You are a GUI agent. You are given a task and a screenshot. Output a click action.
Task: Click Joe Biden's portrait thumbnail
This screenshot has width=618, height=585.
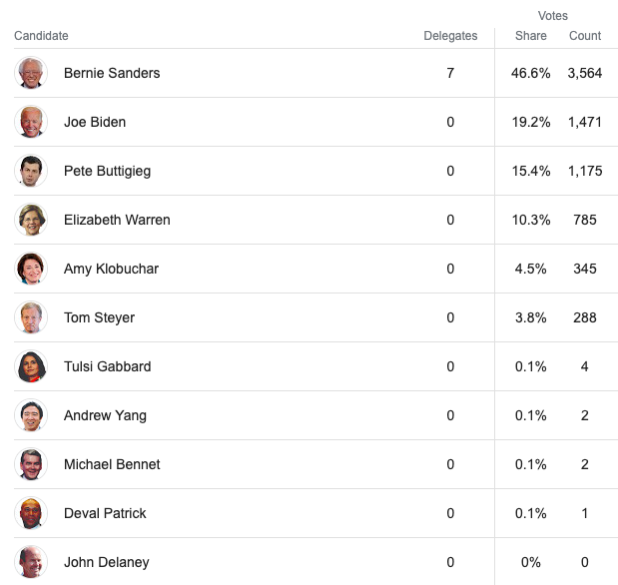tap(31, 122)
